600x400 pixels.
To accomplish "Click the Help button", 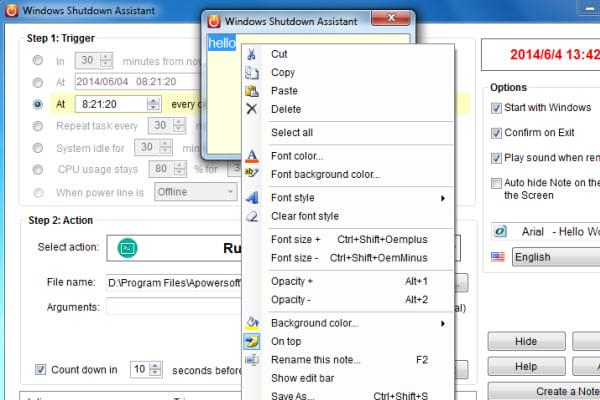I will 525,367.
